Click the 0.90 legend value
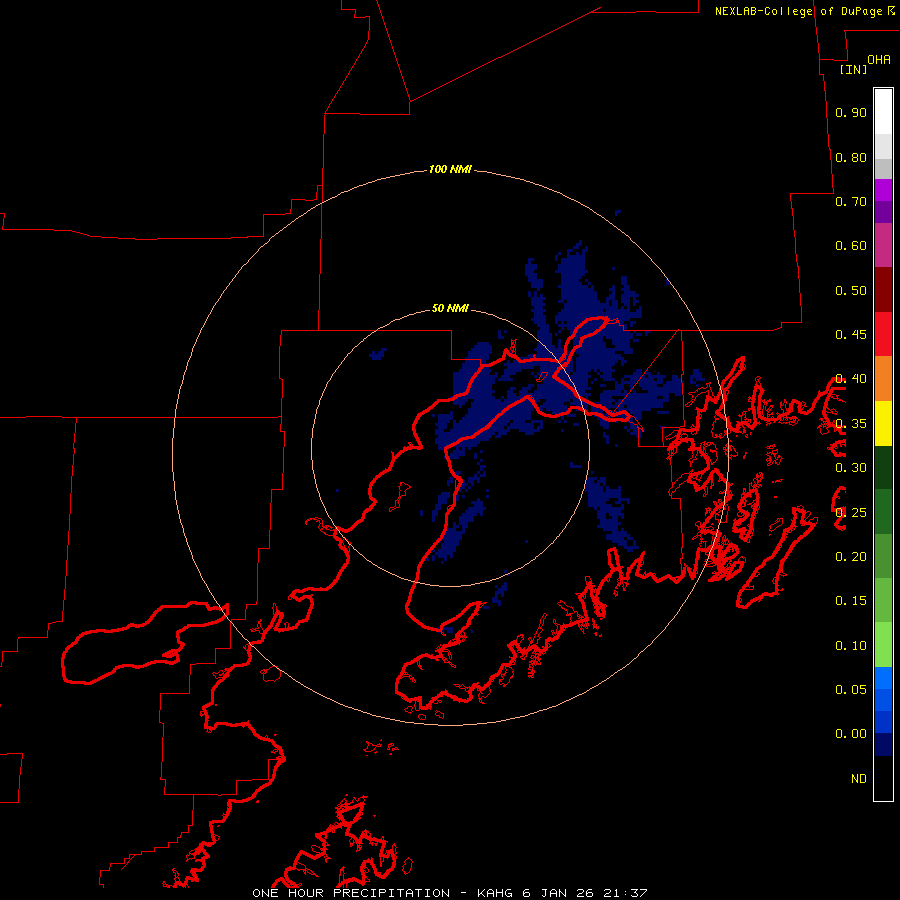 point(851,112)
